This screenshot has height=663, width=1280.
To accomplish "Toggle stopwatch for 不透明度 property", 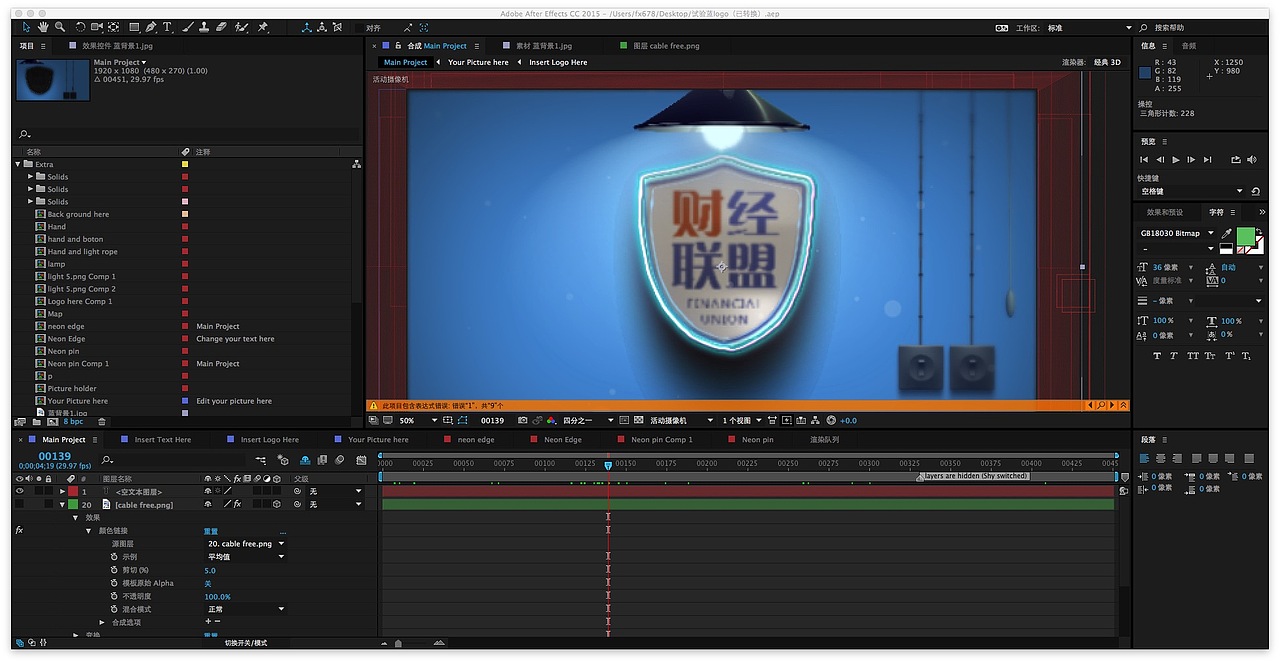I will tap(113, 596).
